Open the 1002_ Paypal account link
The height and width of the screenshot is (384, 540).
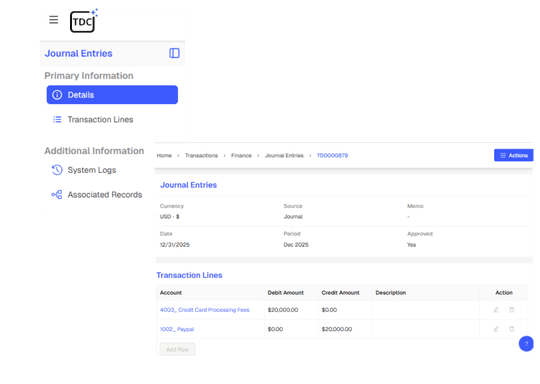click(177, 329)
